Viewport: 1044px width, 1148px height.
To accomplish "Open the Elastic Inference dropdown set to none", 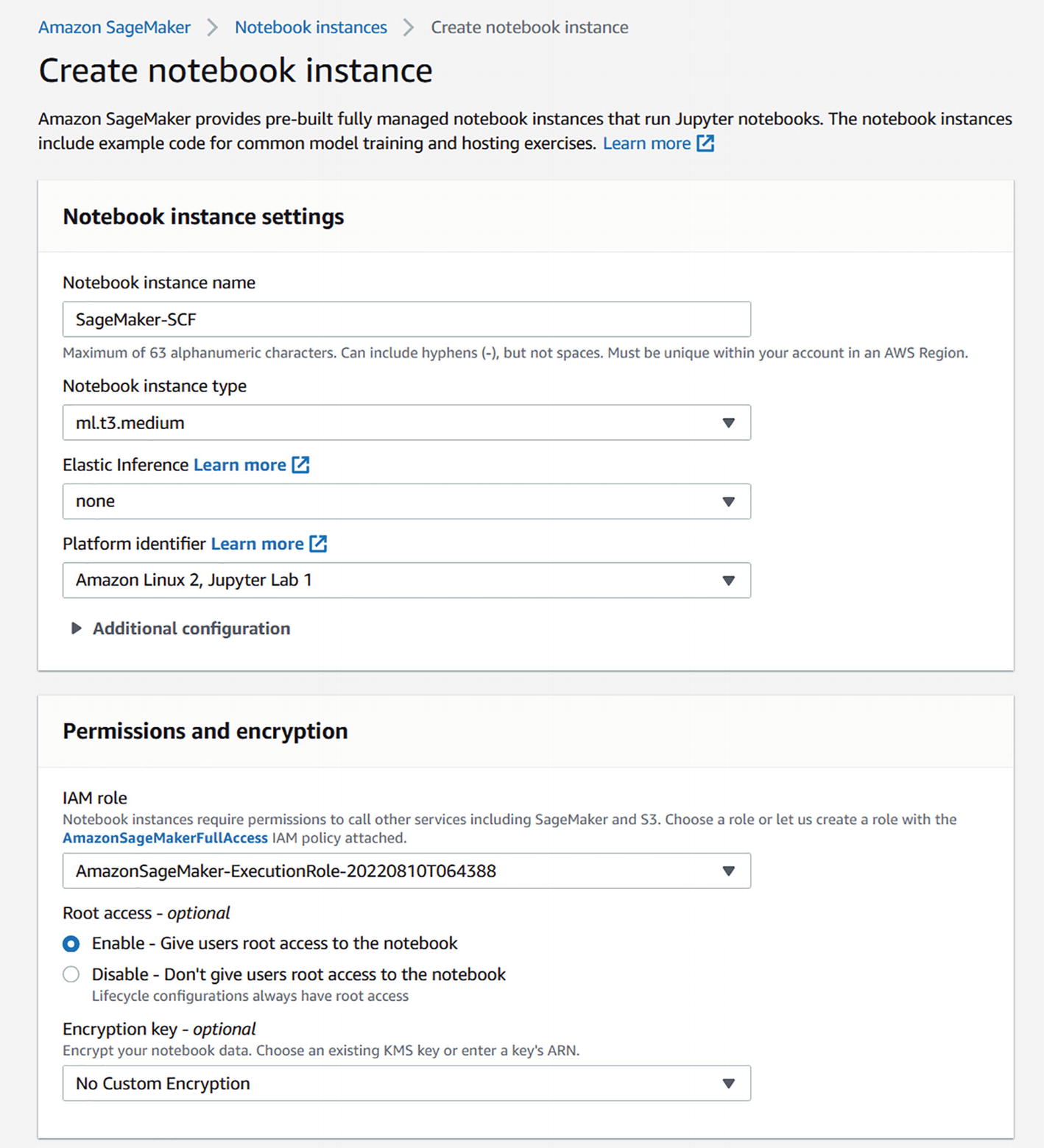I will pyautogui.click(x=406, y=501).
